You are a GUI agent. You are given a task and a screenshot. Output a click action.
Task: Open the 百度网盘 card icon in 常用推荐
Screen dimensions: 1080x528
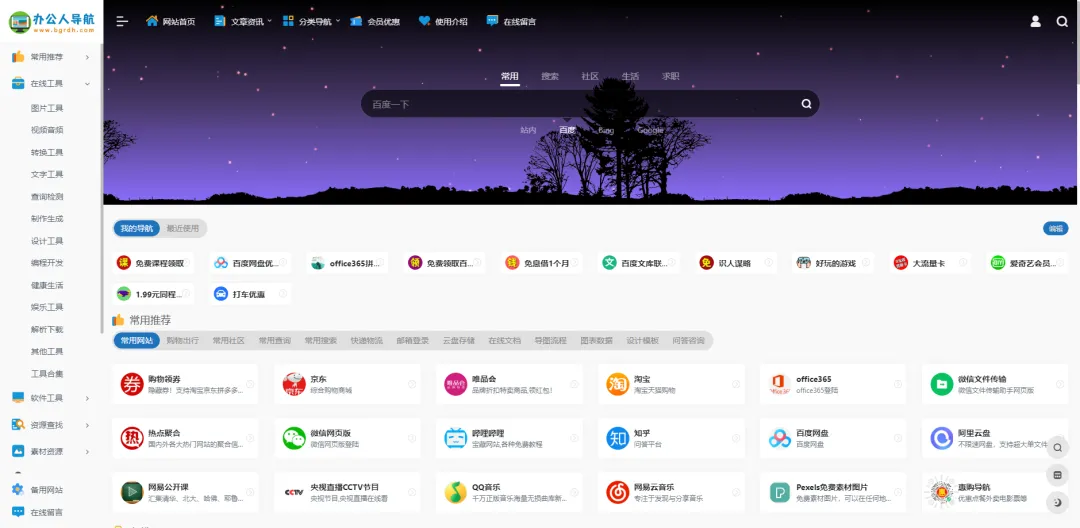click(780, 438)
